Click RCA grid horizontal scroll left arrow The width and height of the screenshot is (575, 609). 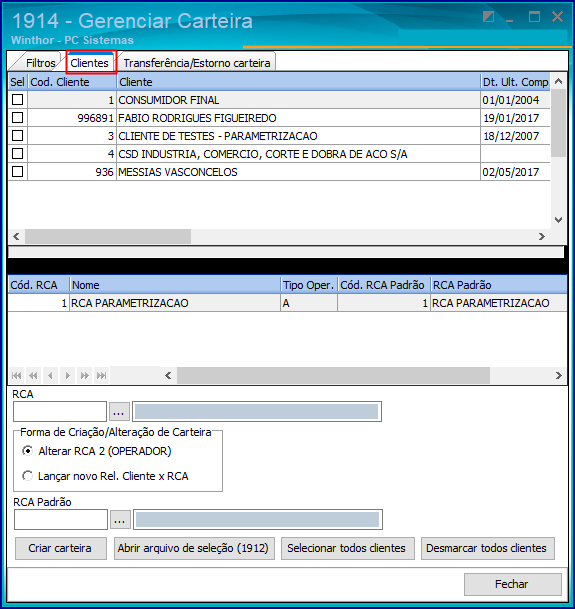pyautogui.click(x=168, y=375)
